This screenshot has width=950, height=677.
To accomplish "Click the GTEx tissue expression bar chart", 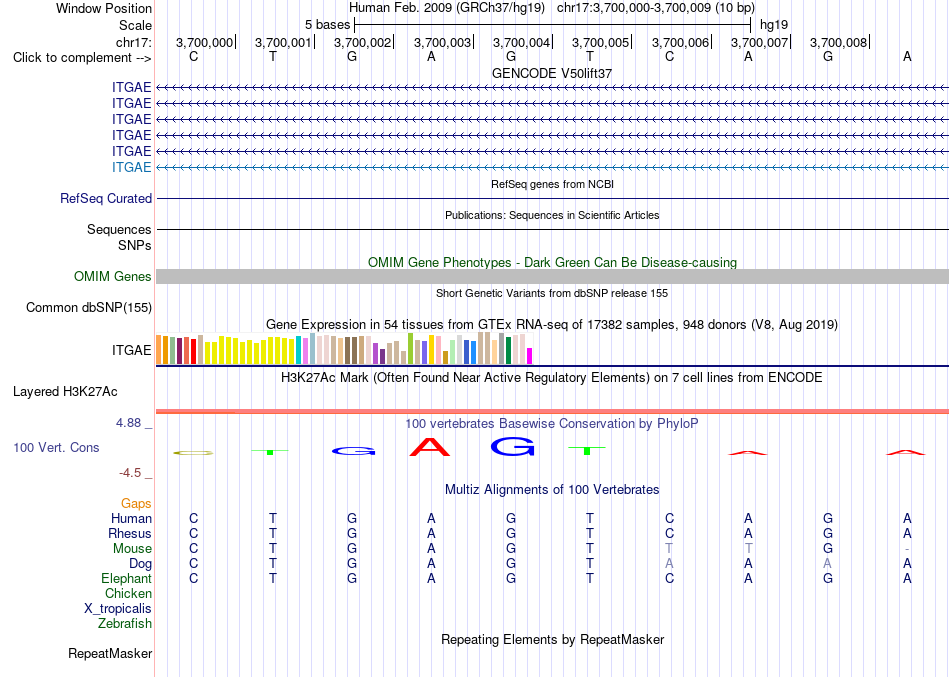I will coord(344,349).
